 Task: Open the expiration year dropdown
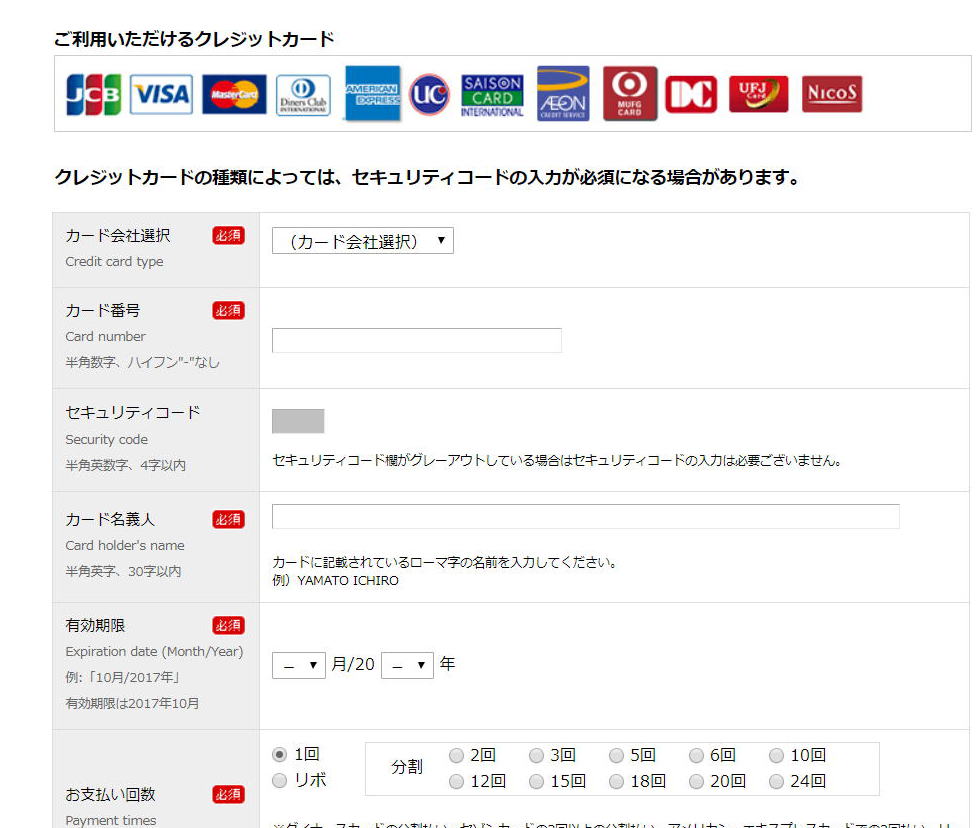click(407, 665)
